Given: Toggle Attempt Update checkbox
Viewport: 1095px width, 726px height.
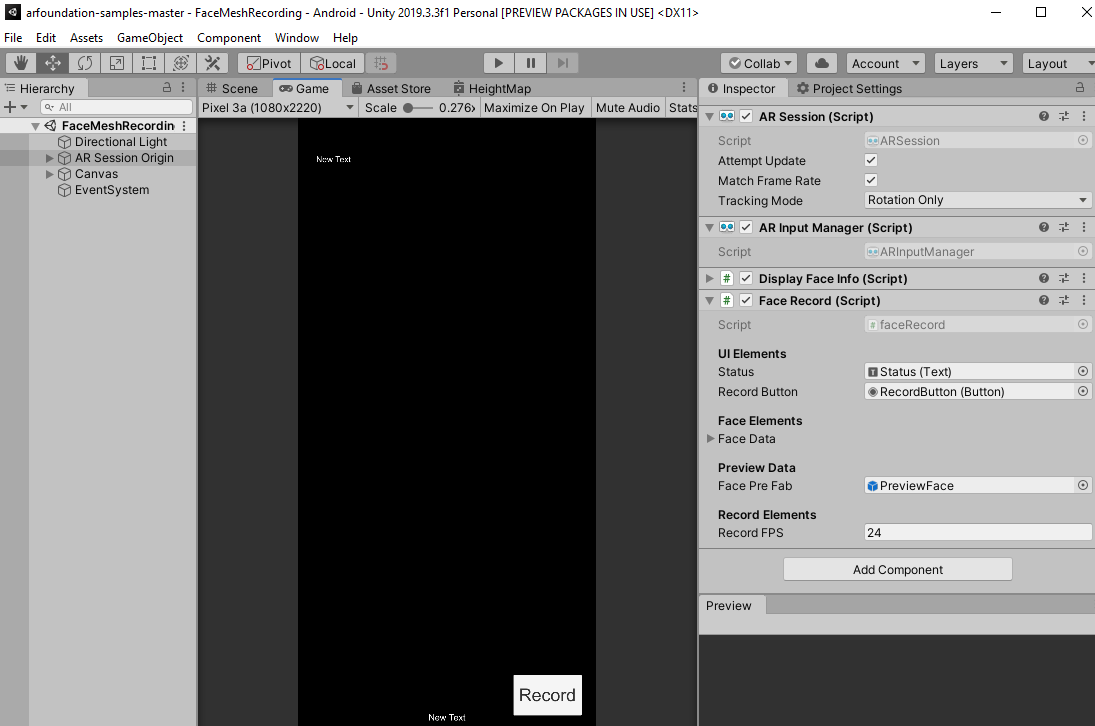Looking at the screenshot, I should [871, 160].
